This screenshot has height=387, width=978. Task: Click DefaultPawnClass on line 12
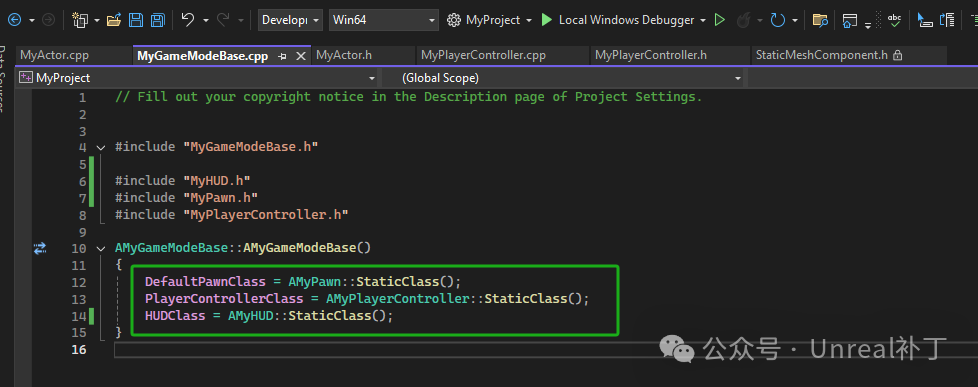(205, 282)
